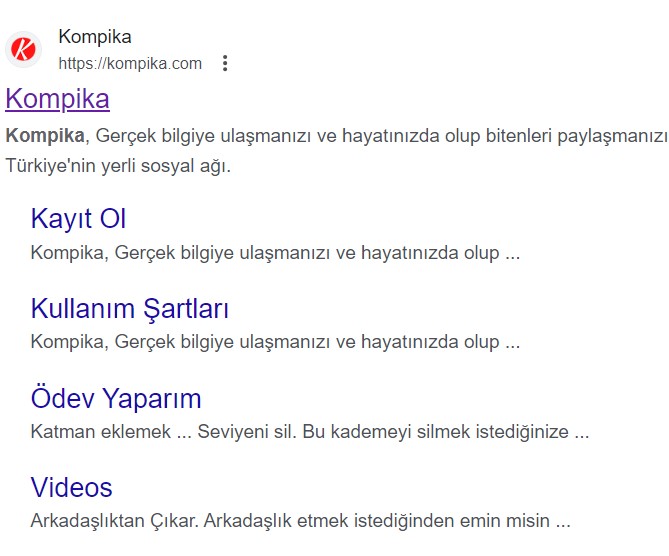This screenshot has height=556, width=669.
Task: Click the description starting "Katman eklemek"
Action: pos(310,432)
